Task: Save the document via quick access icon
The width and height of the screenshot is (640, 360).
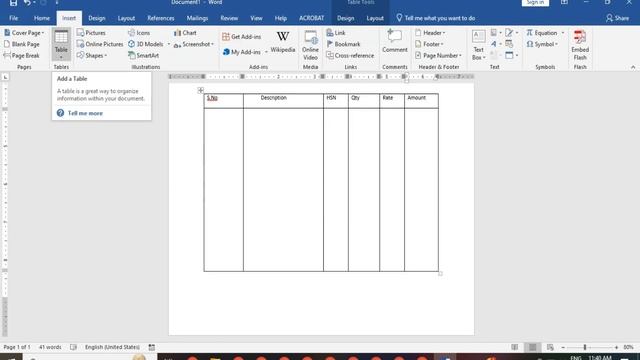Action: [x=13, y=3]
